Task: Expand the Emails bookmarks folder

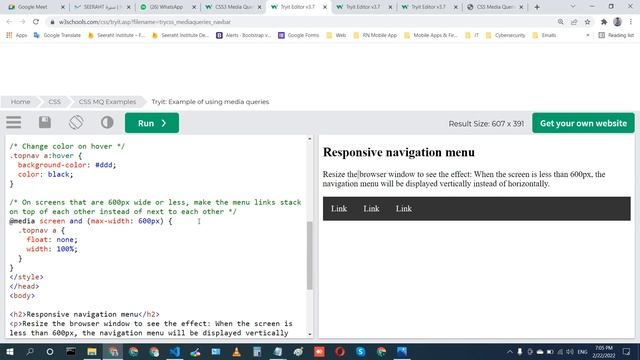Action: pyautogui.click(x=544, y=36)
